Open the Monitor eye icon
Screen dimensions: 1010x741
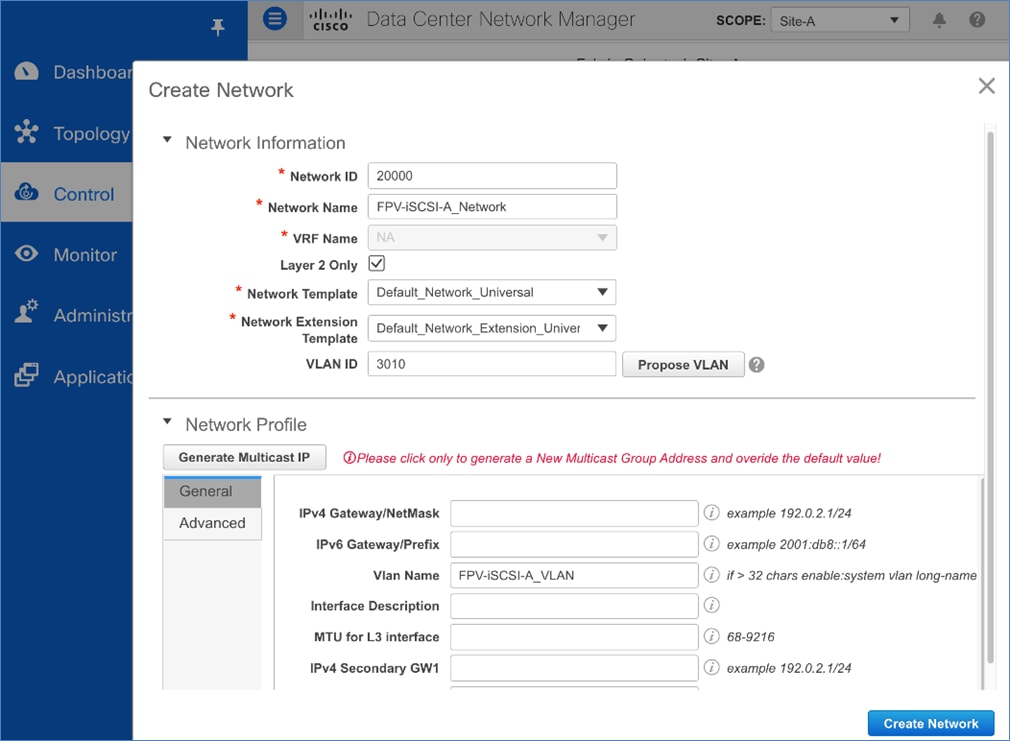pyautogui.click(x=26, y=254)
